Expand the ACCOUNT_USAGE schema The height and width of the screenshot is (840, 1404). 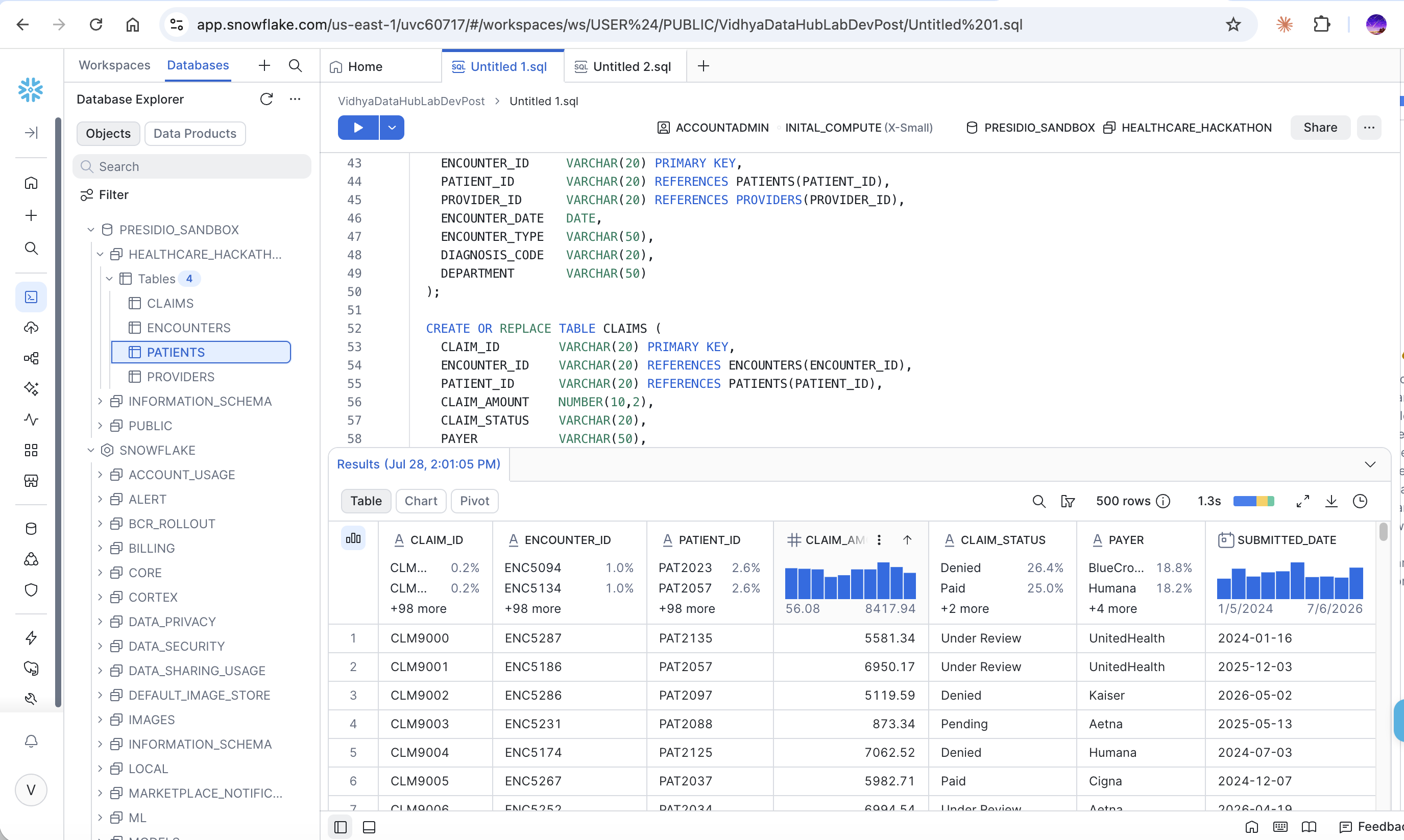point(100,474)
